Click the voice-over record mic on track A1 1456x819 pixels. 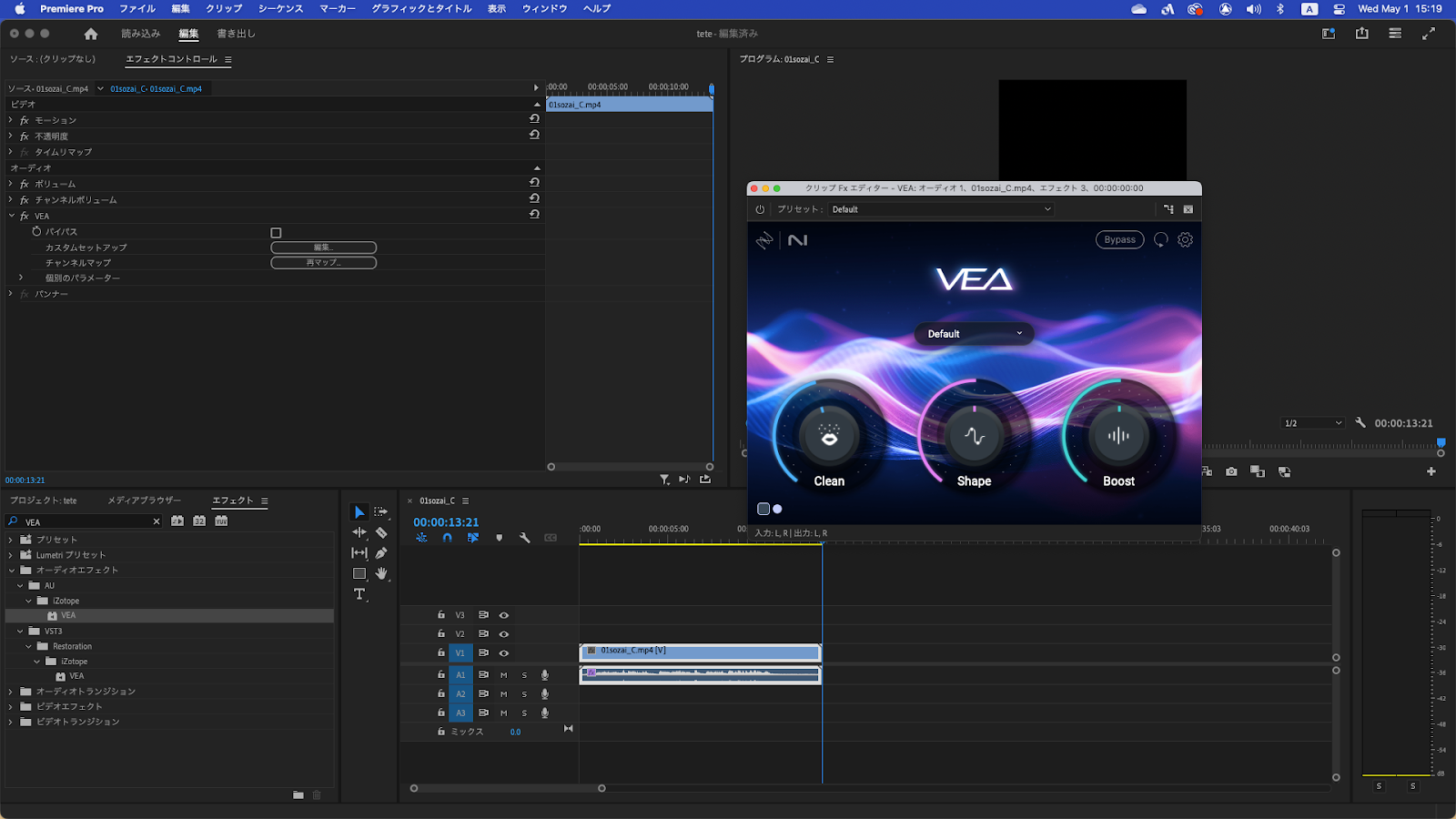[544, 675]
